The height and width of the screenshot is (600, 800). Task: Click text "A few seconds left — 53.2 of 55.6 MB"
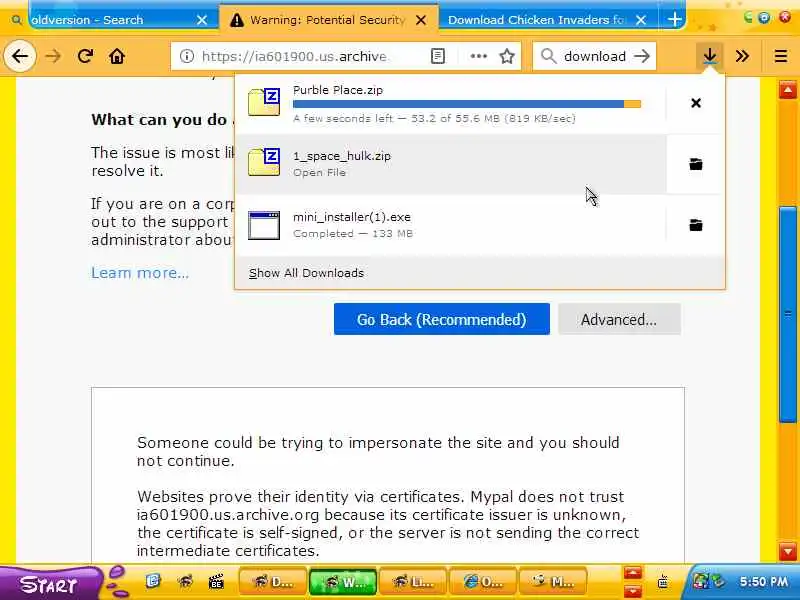(x=396, y=119)
